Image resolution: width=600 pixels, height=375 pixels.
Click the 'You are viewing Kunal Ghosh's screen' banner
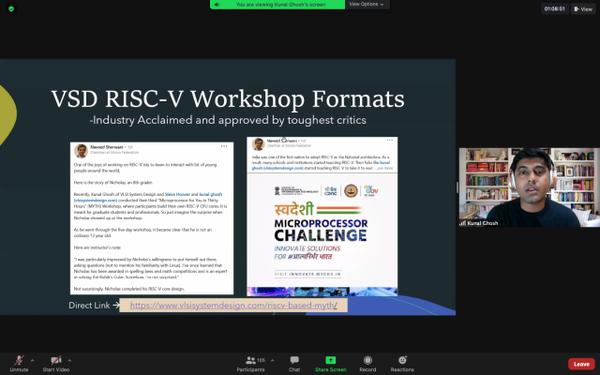[278, 4]
